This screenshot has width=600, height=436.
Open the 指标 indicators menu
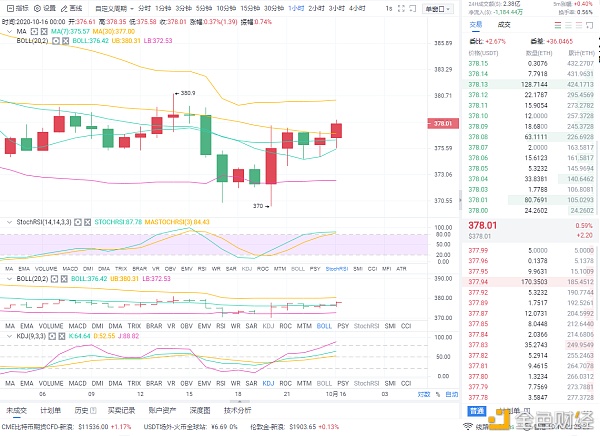click(18, 8)
